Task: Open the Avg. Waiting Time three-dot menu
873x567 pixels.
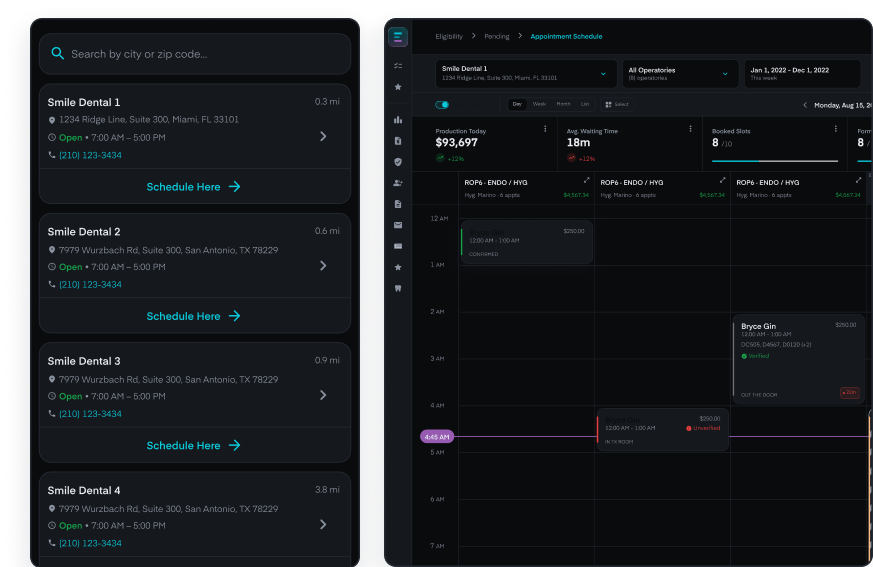Action: (x=690, y=129)
